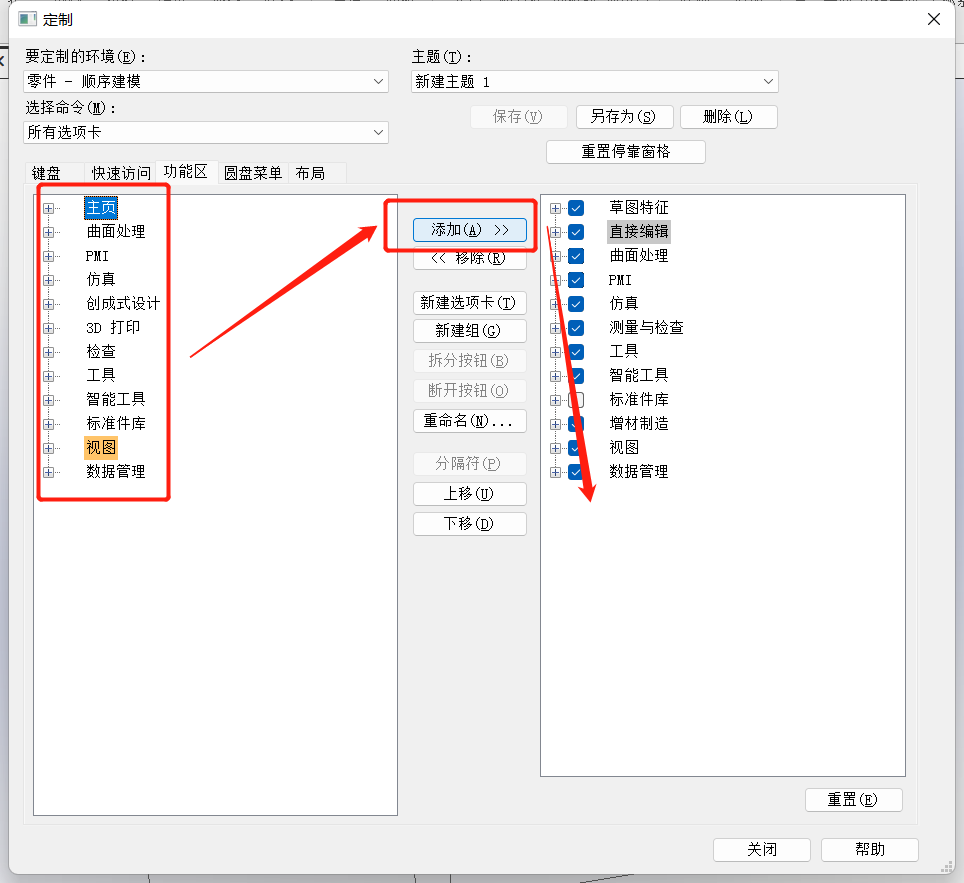
Task: Click the 删除(L) theme button
Action: (729, 117)
